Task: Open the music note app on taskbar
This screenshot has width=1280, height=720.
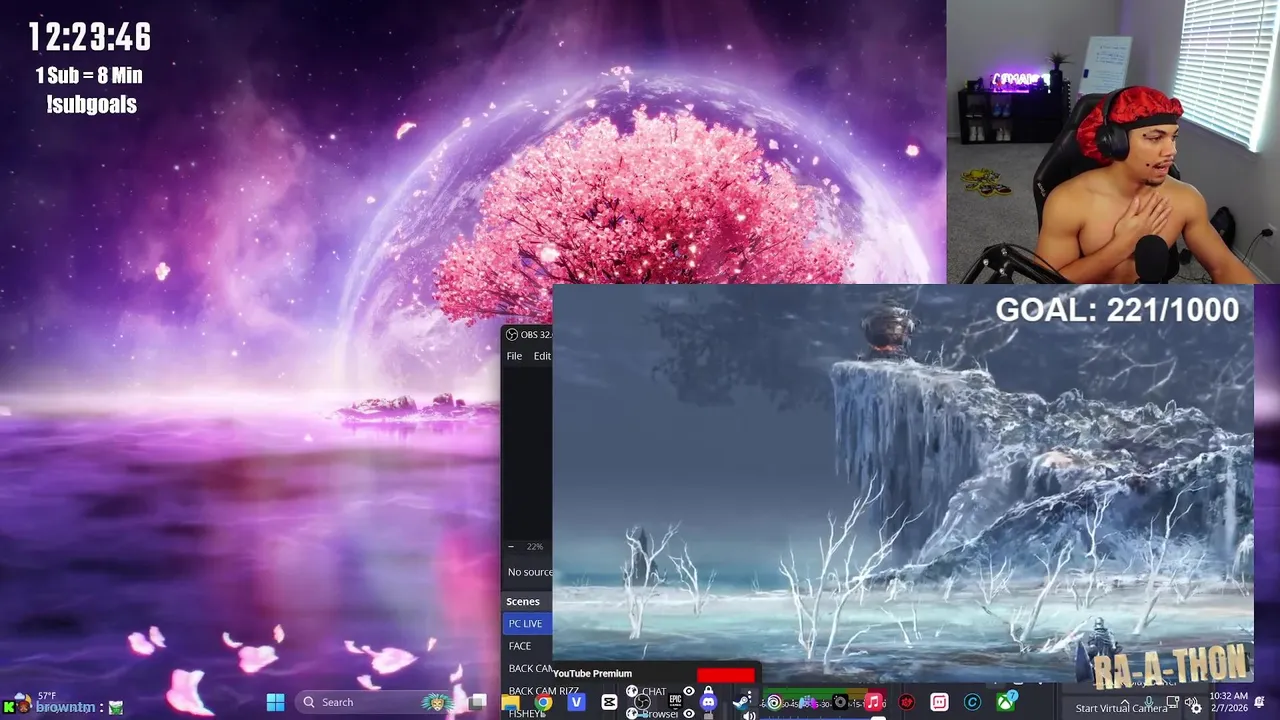Action: point(873,703)
